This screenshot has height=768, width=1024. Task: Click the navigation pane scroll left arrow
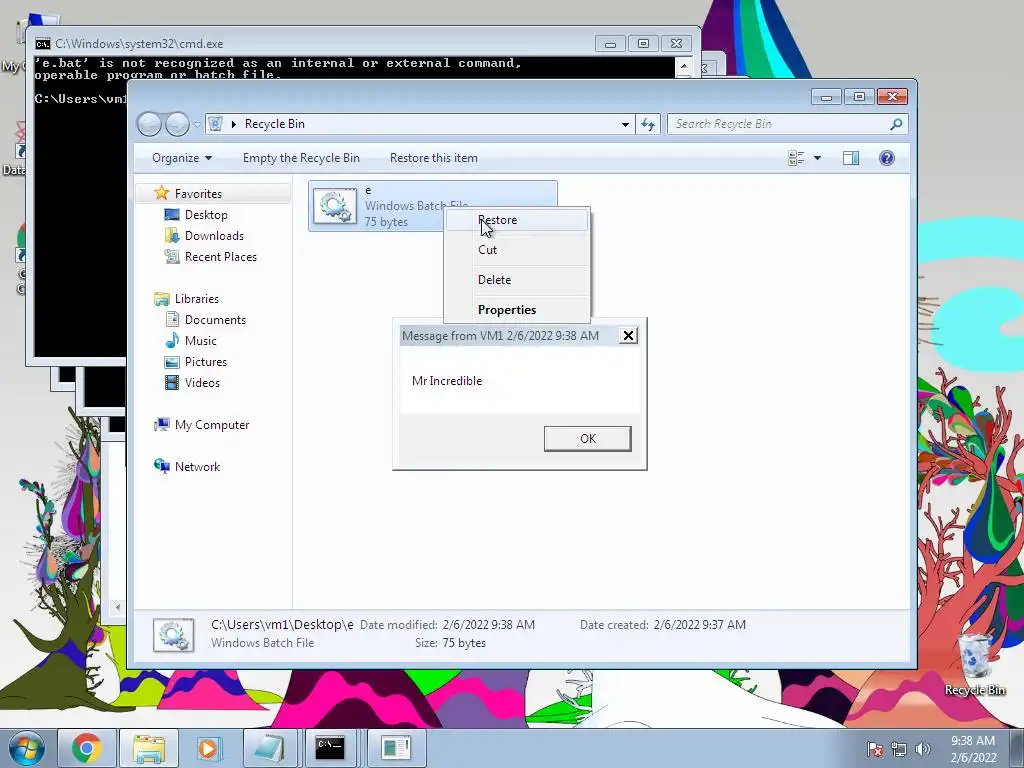point(118,607)
